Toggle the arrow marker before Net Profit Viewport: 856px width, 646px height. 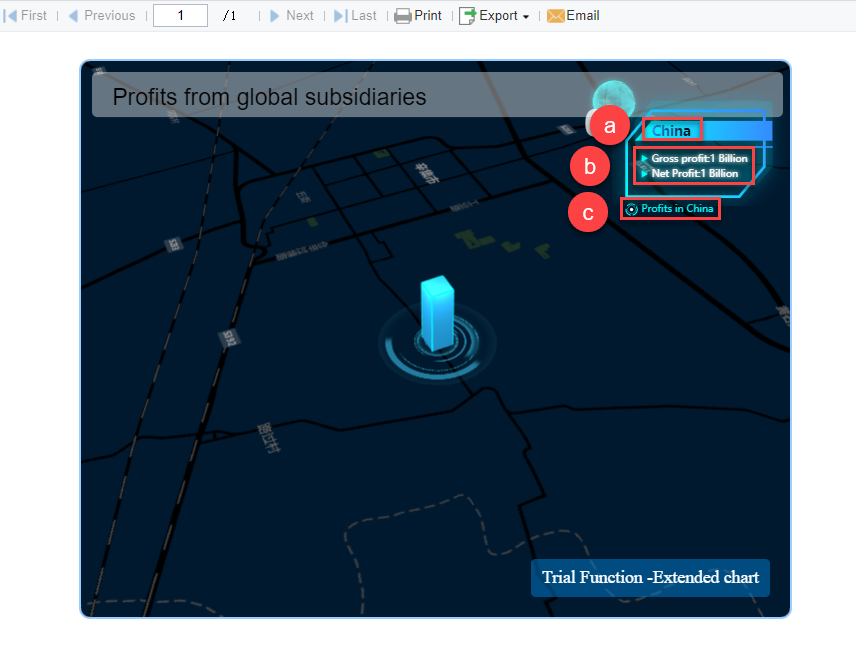coord(645,173)
